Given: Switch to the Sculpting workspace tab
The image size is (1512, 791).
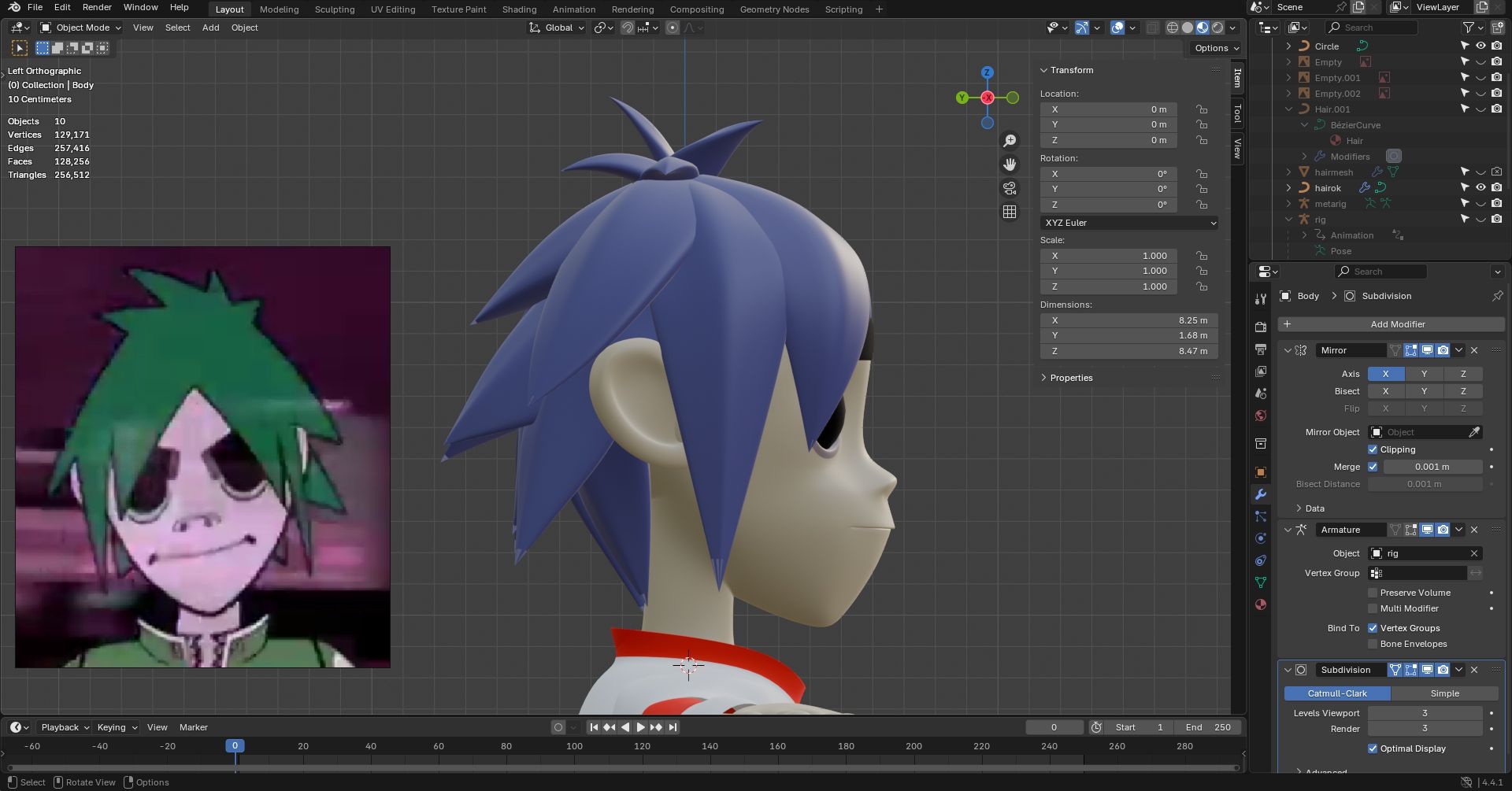Looking at the screenshot, I should click(335, 9).
